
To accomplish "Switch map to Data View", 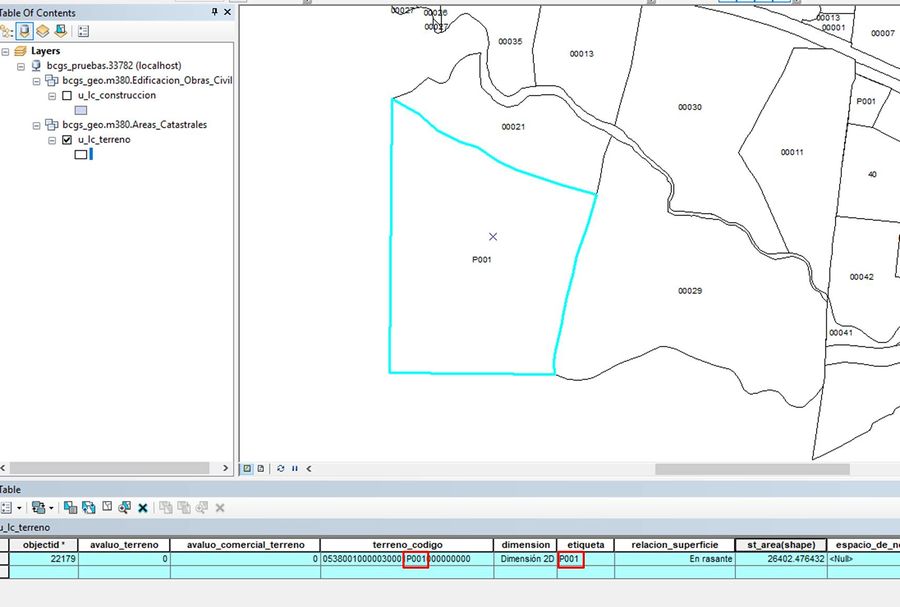I will click(x=247, y=468).
